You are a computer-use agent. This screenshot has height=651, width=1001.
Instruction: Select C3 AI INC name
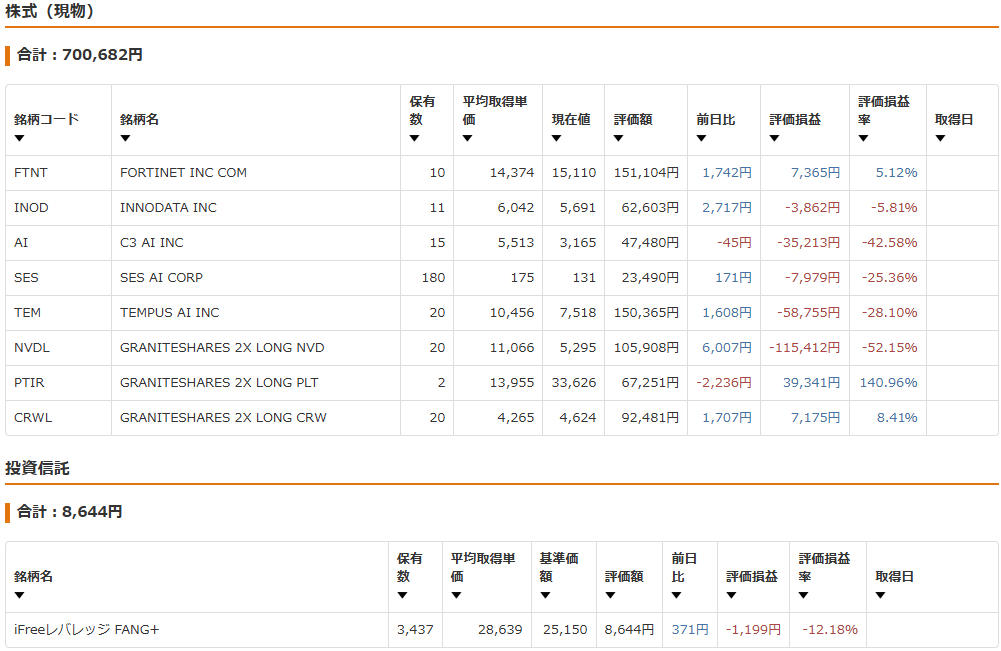pyautogui.click(x=152, y=243)
